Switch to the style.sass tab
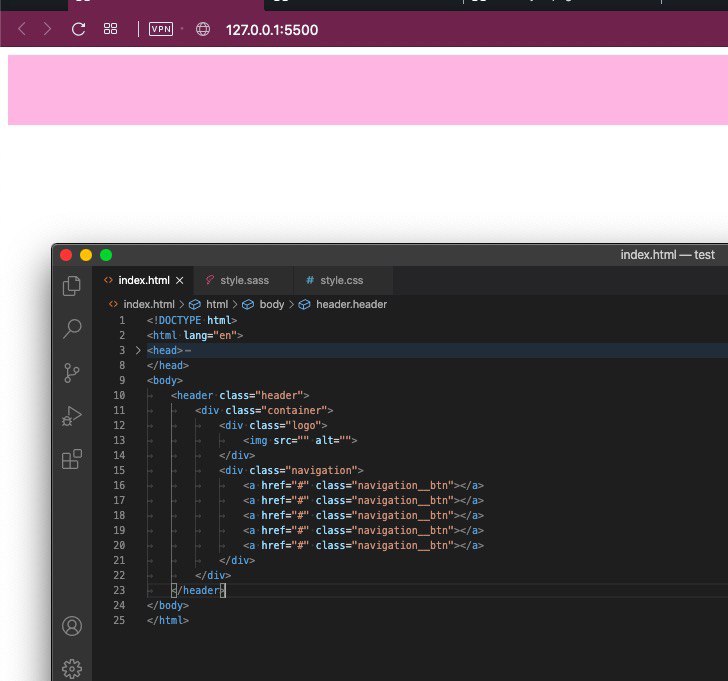Screen dimensions: 728x681 coord(245,280)
